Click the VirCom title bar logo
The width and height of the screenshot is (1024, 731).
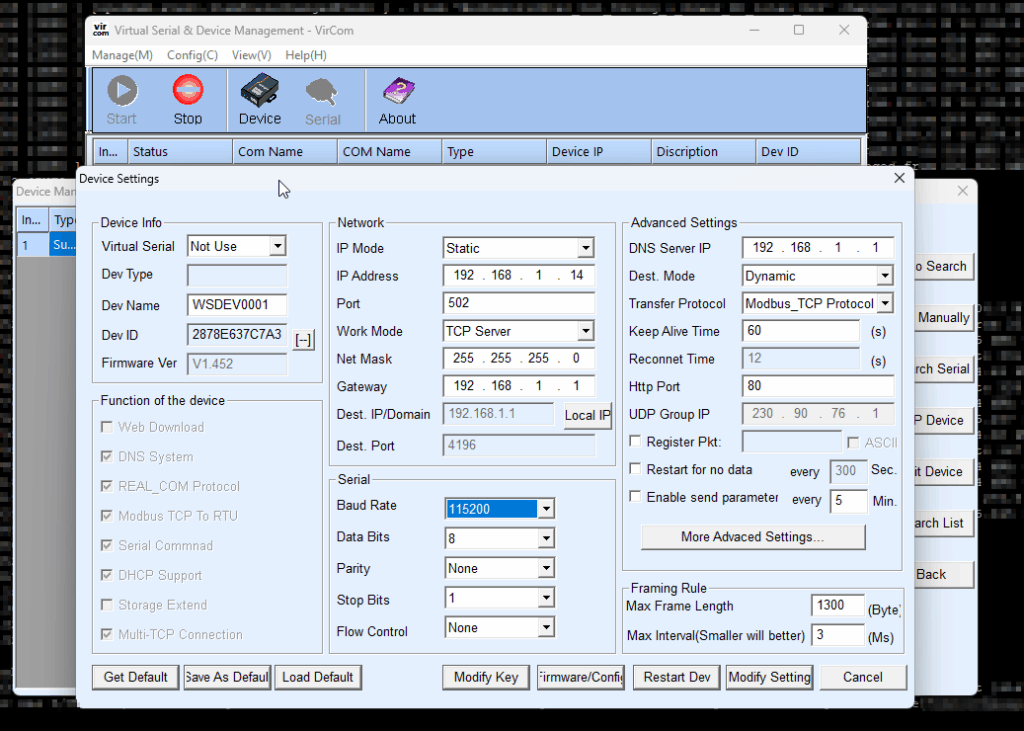(x=101, y=30)
